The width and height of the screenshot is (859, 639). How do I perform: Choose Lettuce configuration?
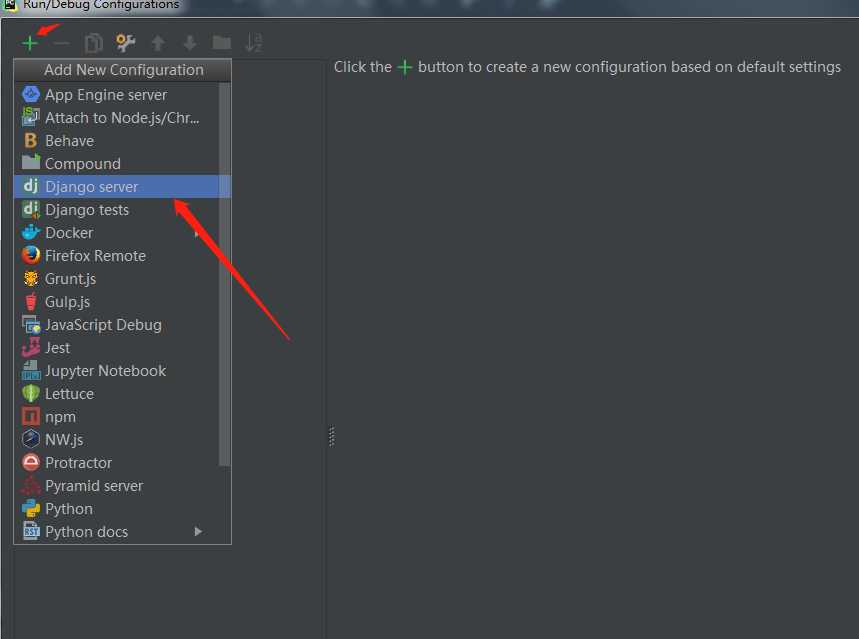pyautogui.click(x=117, y=393)
